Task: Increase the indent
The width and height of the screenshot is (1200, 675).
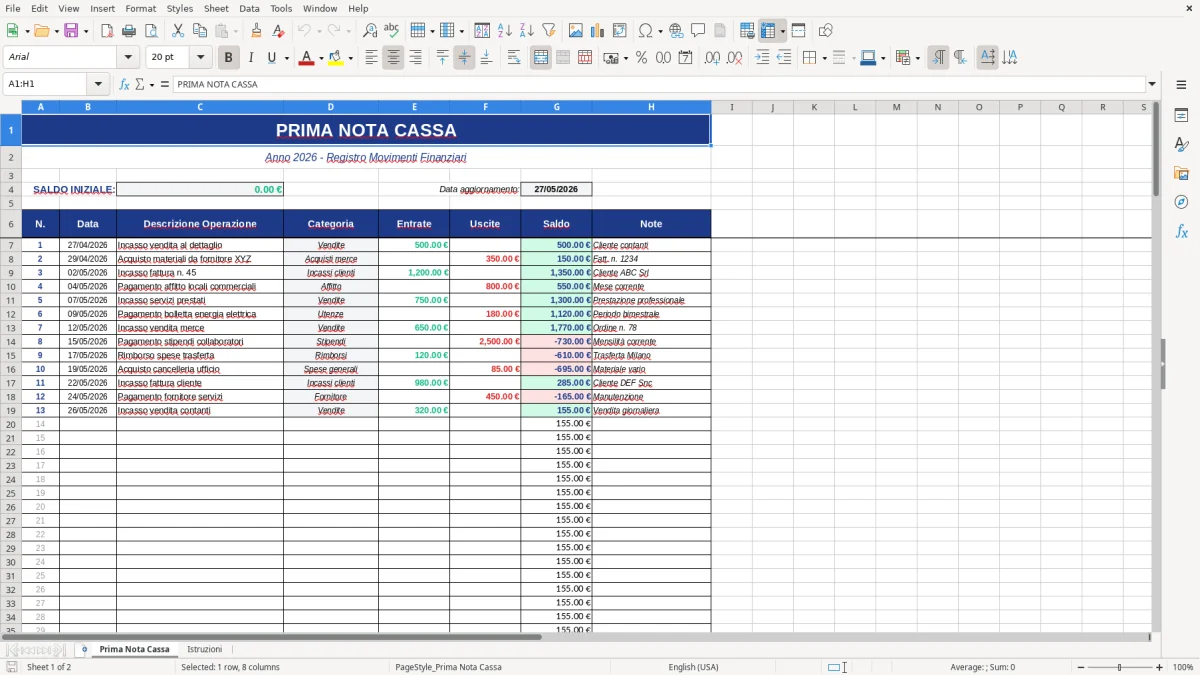Action: pyautogui.click(x=762, y=58)
